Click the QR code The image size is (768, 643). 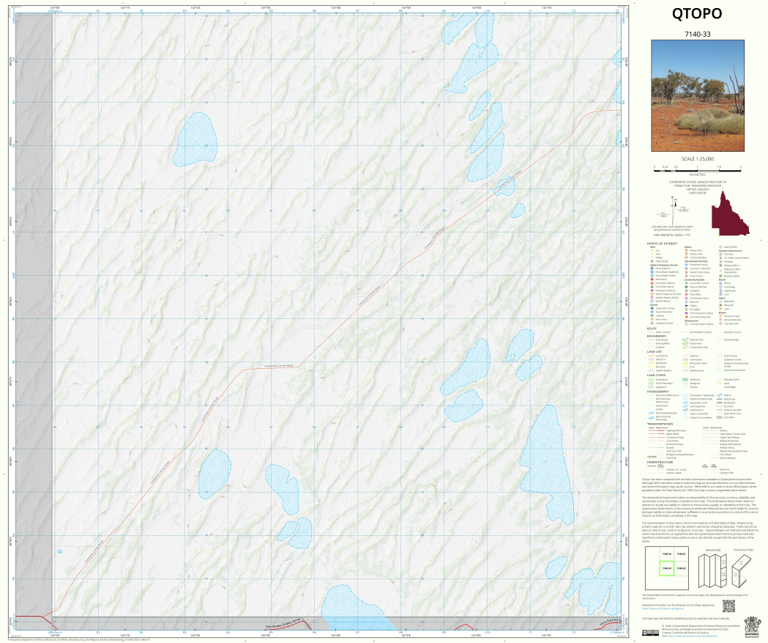pos(729,606)
